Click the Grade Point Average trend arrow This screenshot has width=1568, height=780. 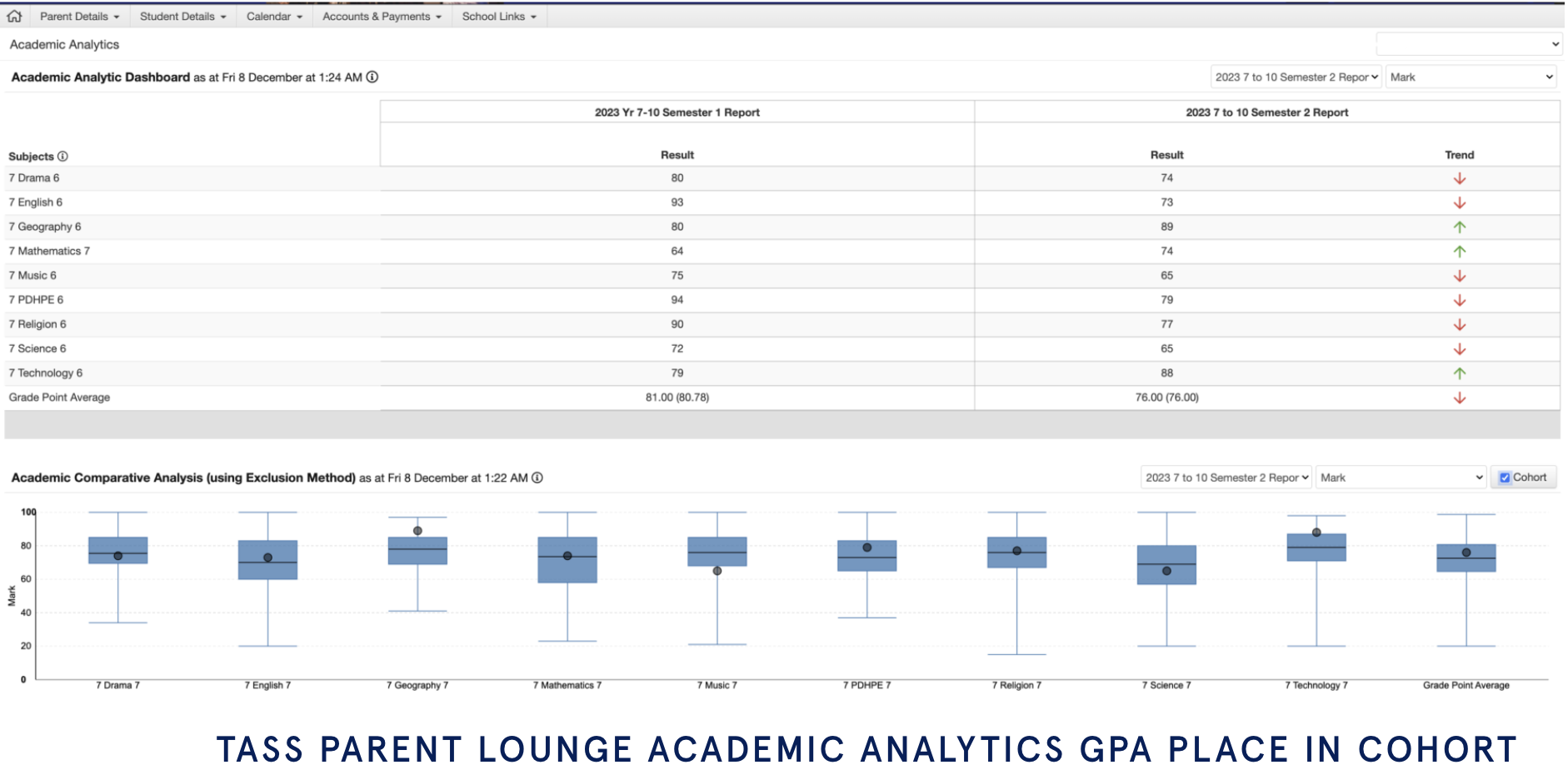coord(1459,398)
